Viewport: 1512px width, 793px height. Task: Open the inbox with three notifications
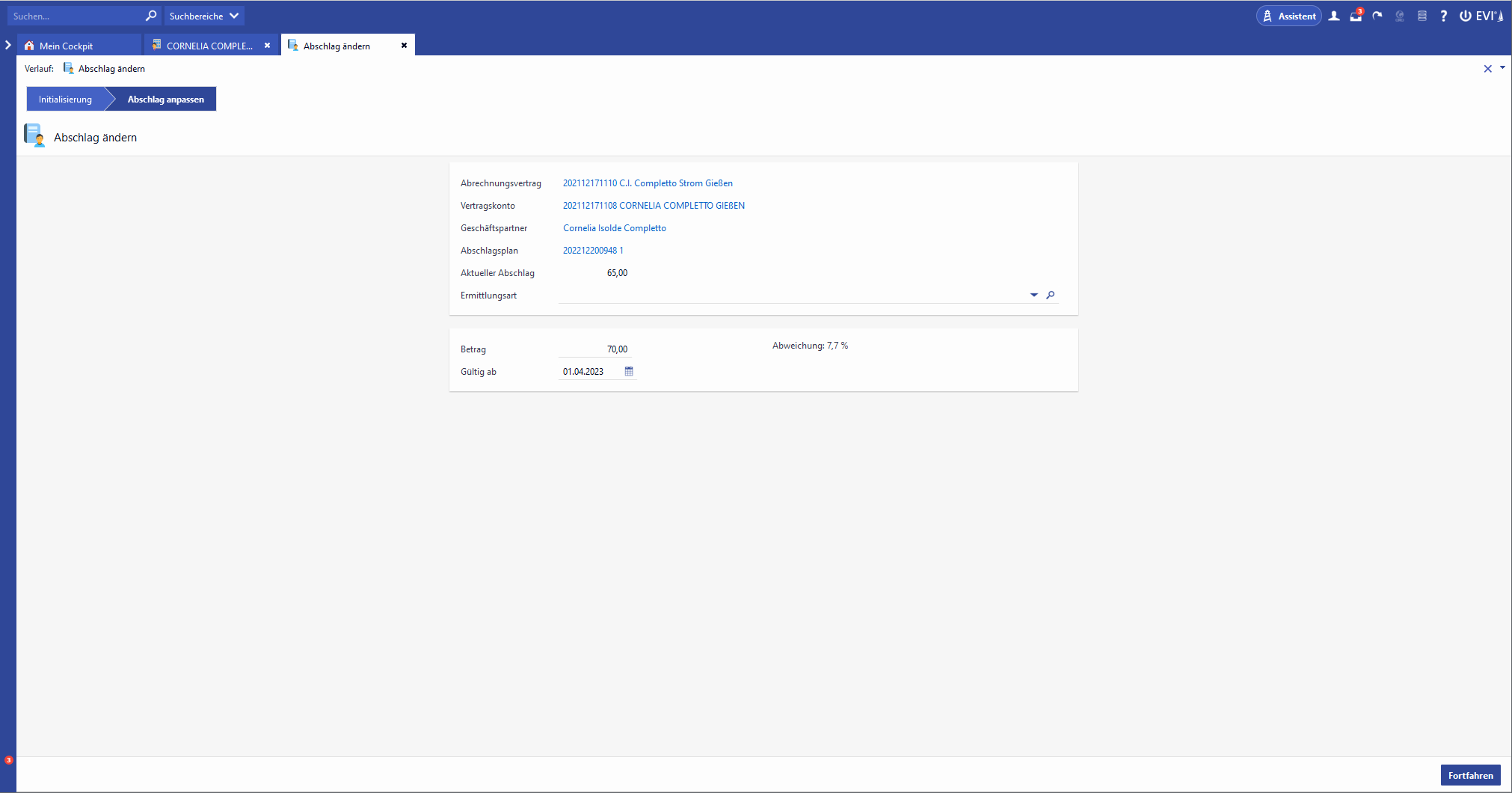[x=1355, y=16]
